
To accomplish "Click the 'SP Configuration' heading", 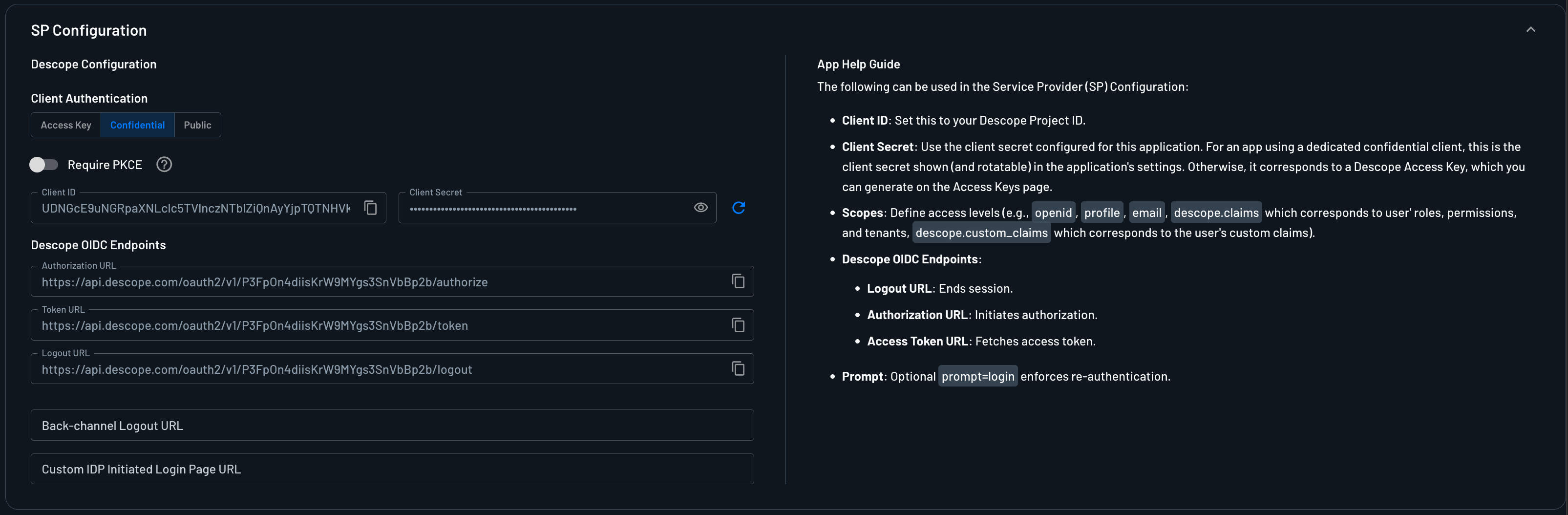I will [x=89, y=30].
